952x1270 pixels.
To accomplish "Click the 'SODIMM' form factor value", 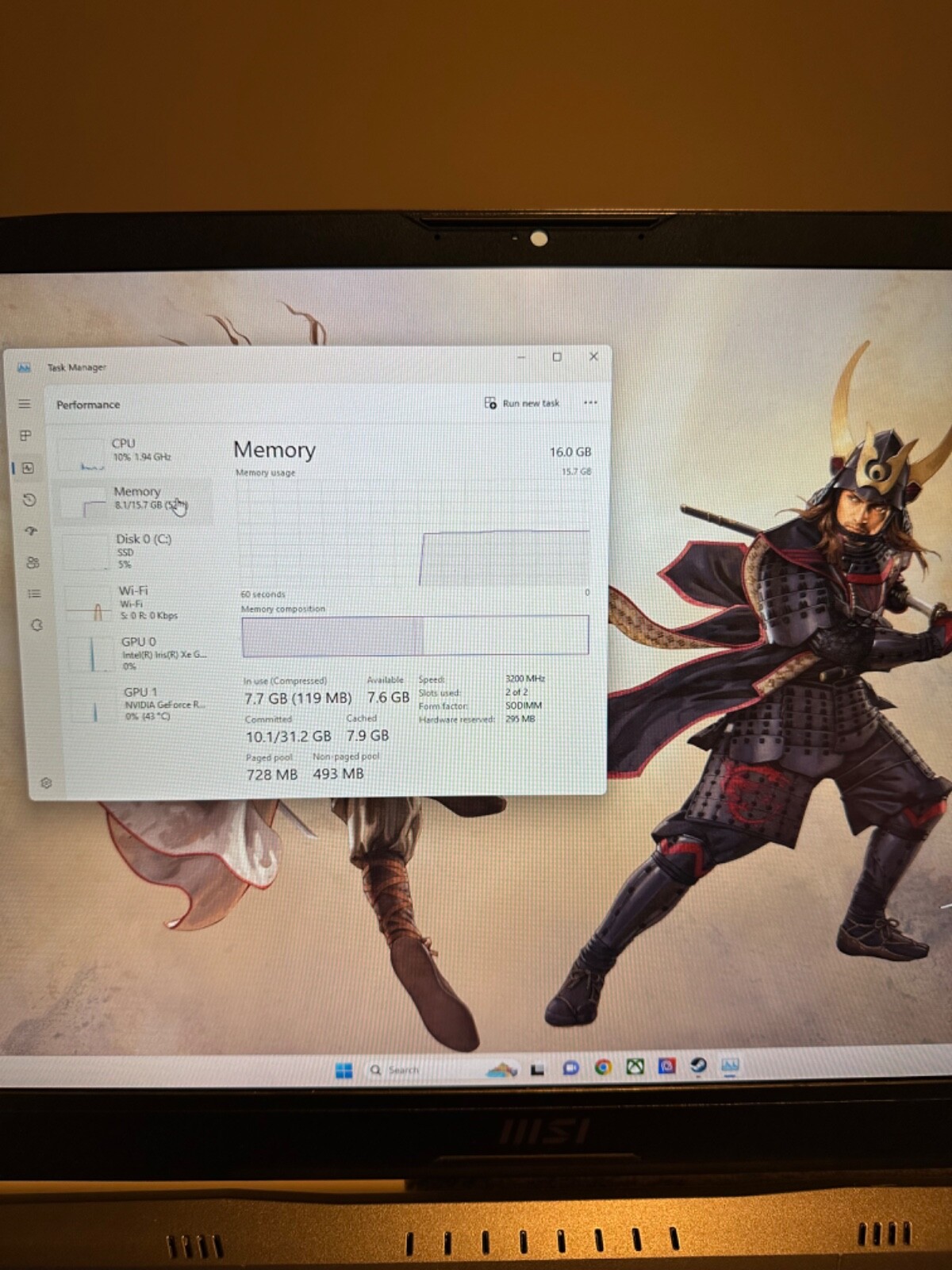I will 524,706.
